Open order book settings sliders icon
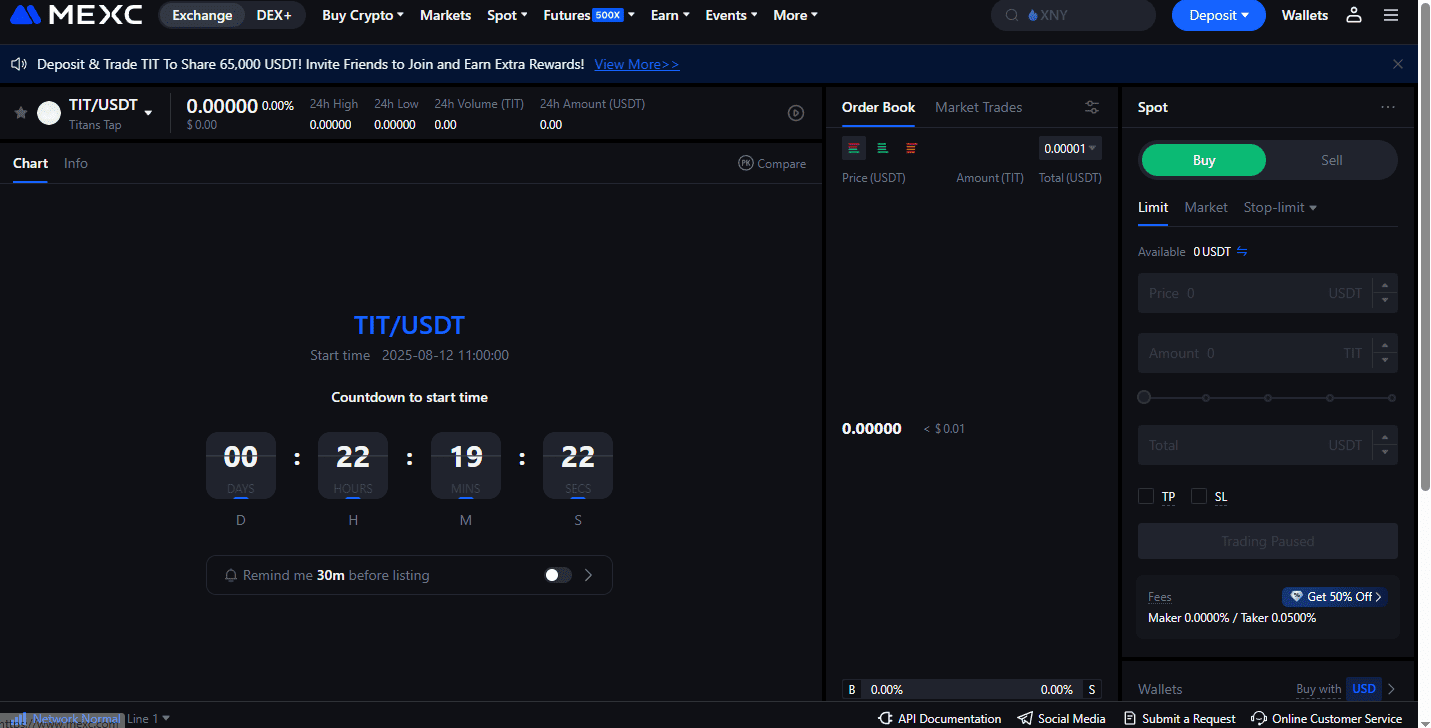The image size is (1431, 728). (1092, 107)
